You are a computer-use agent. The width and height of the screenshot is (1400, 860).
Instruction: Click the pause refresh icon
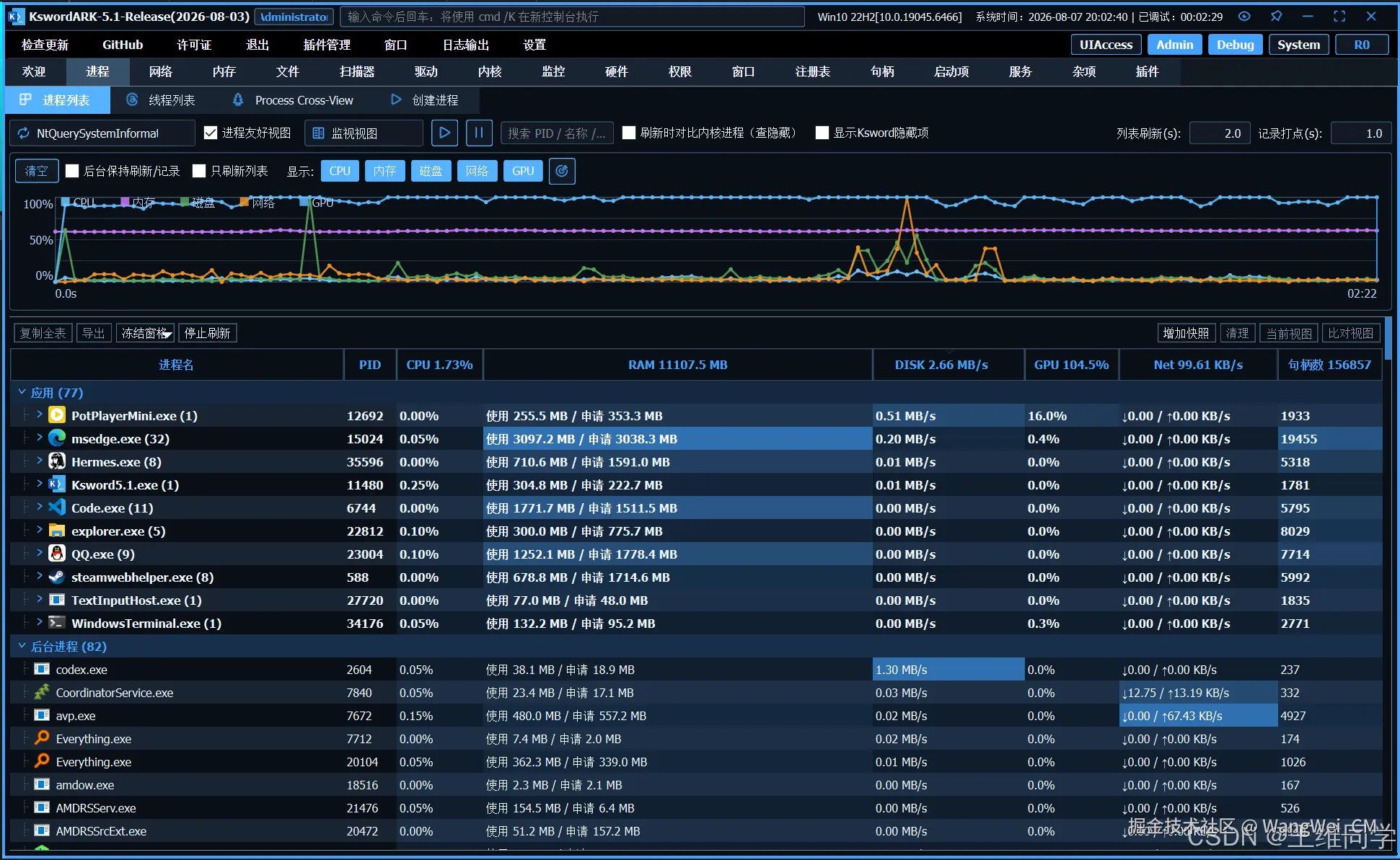tap(479, 133)
